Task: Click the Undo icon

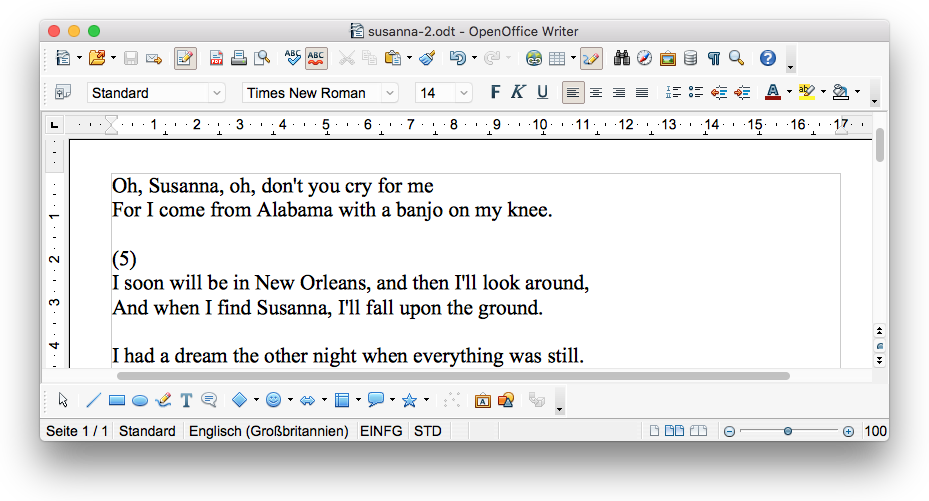Action: tap(457, 58)
